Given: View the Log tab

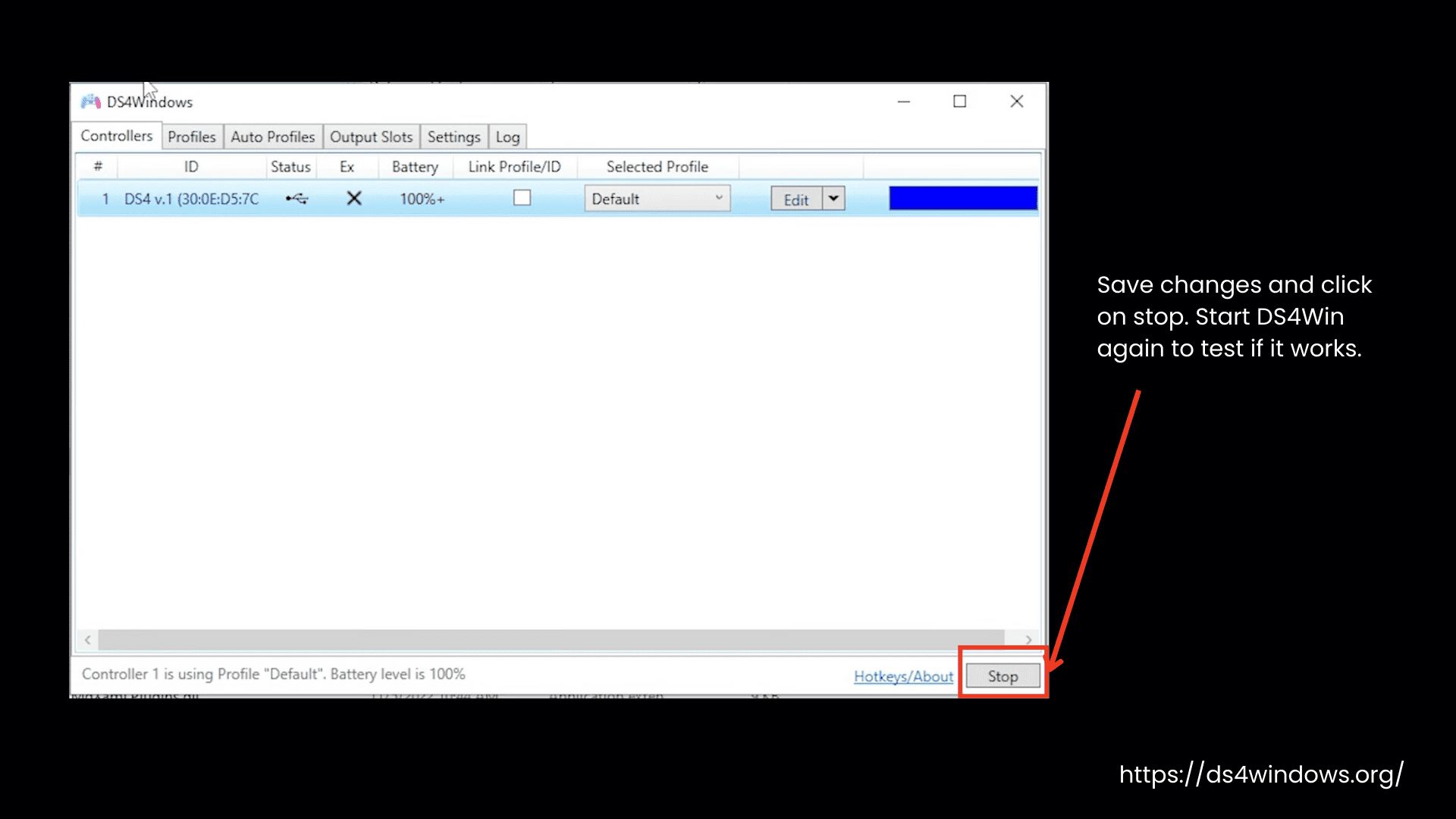Looking at the screenshot, I should (508, 137).
